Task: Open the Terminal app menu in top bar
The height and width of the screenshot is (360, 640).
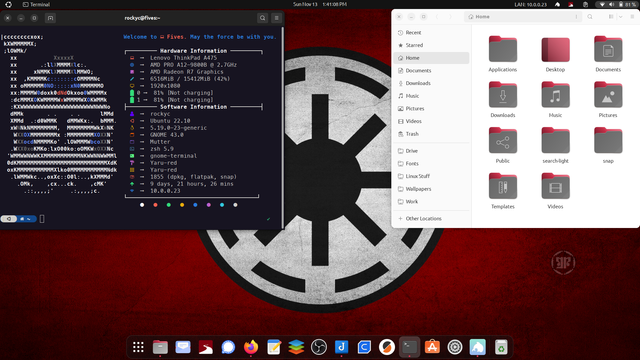Action: click(x=36, y=4)
